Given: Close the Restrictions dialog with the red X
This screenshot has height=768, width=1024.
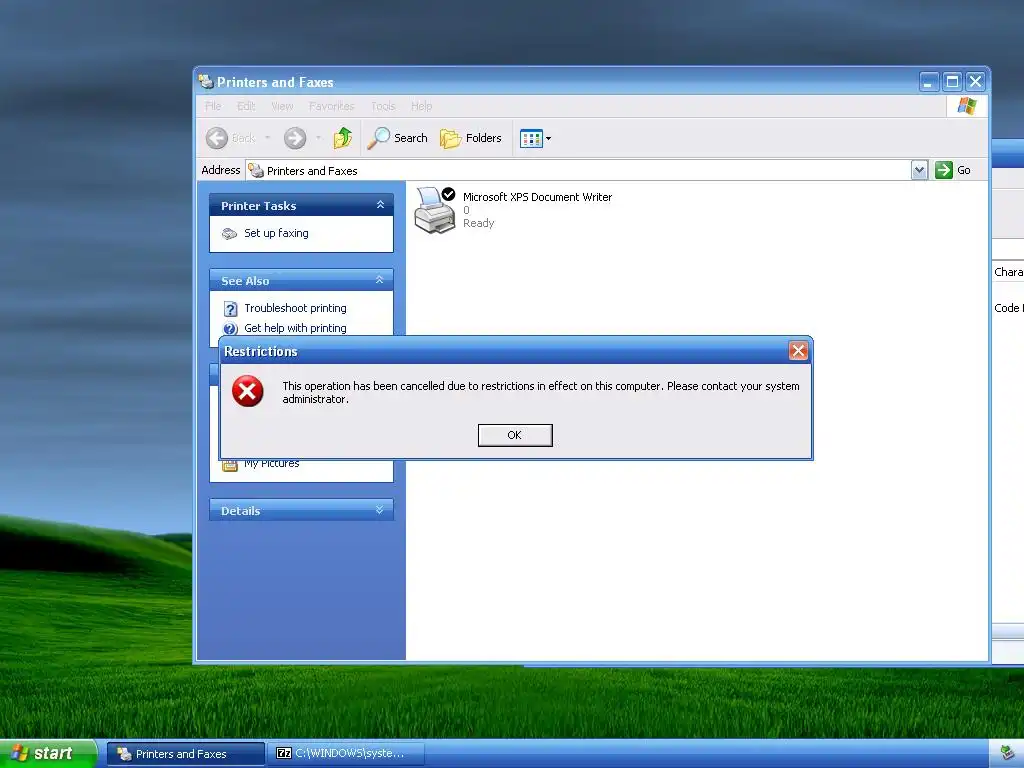Looking at the screenshot, I should 798,351.
